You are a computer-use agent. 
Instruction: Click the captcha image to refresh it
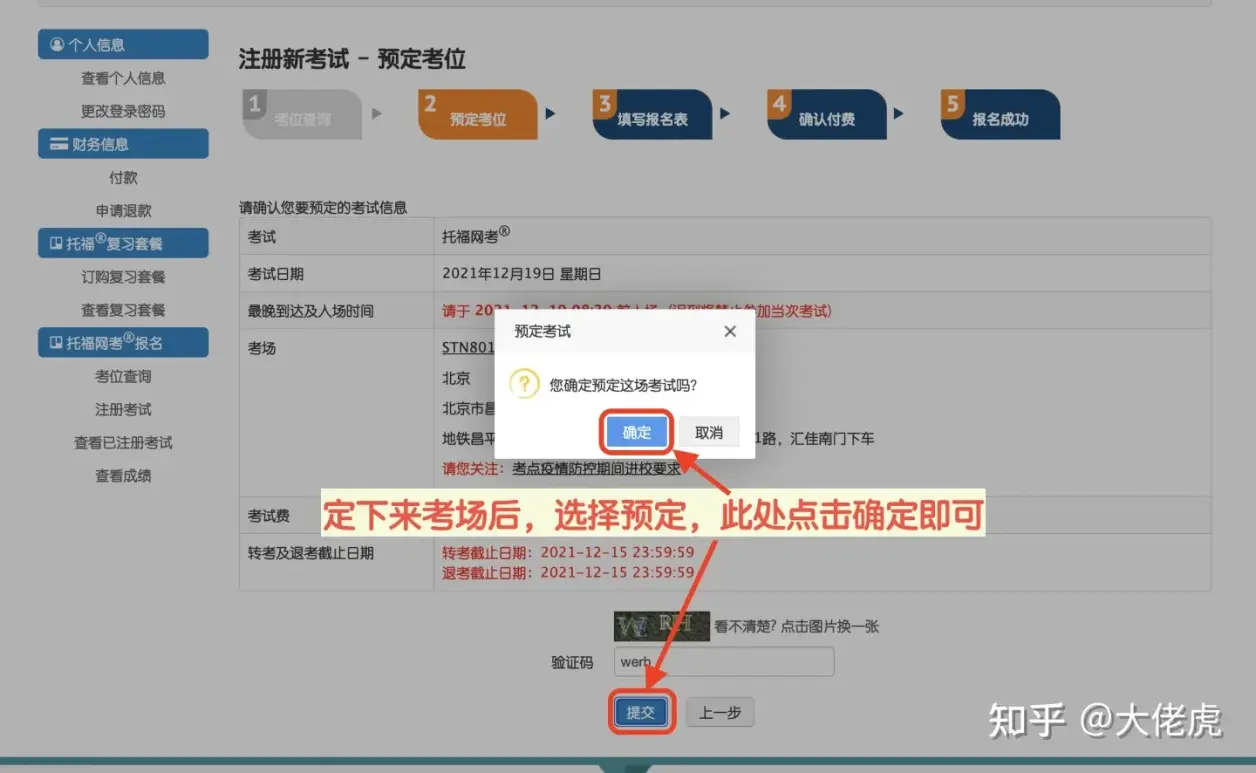(x=662, y=626)
